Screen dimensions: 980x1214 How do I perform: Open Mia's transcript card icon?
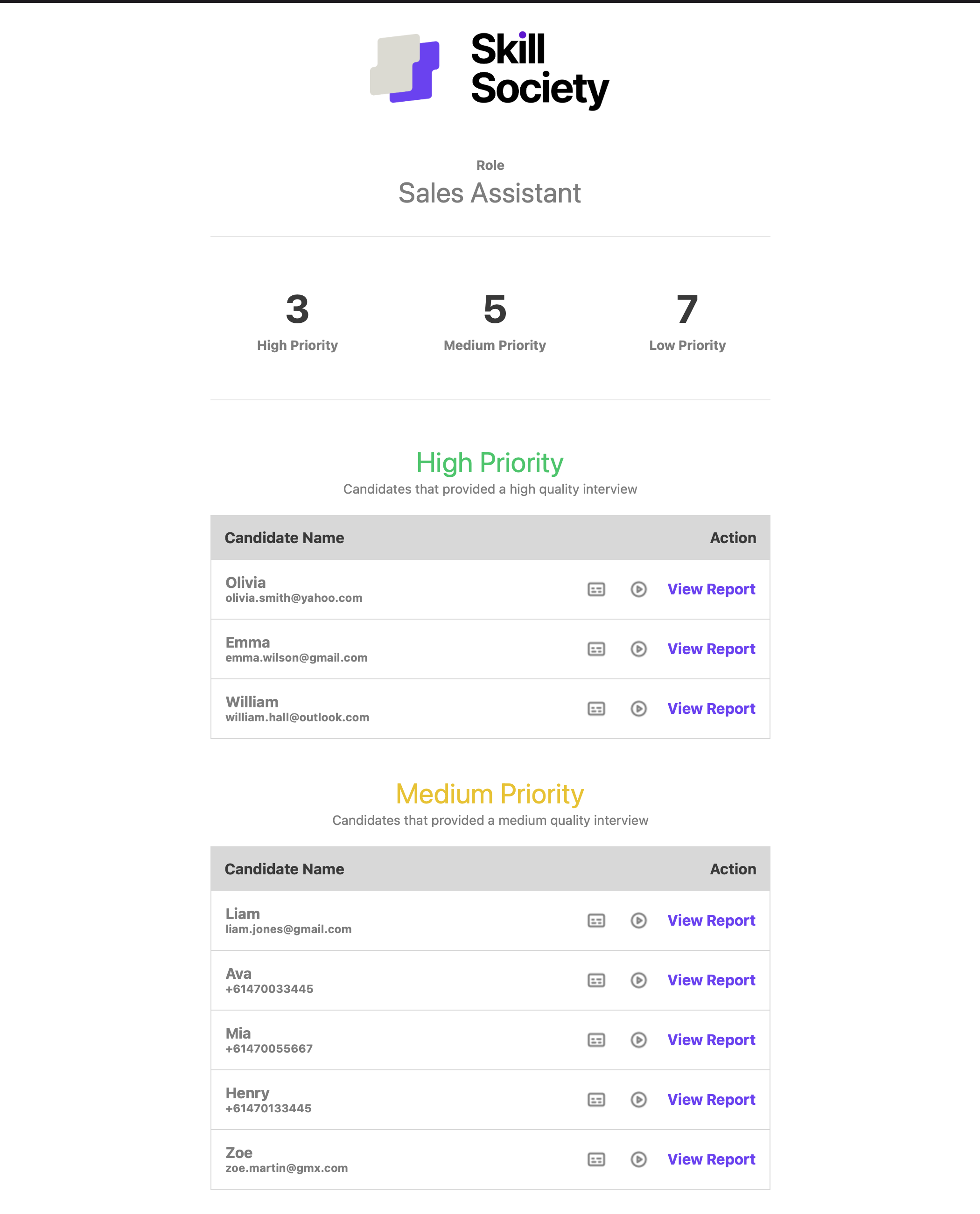[x=596, y=1040]
